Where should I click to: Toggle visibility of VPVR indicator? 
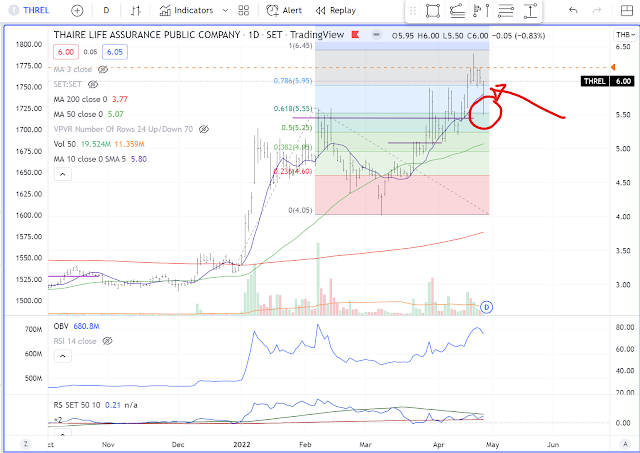(204, 129)
